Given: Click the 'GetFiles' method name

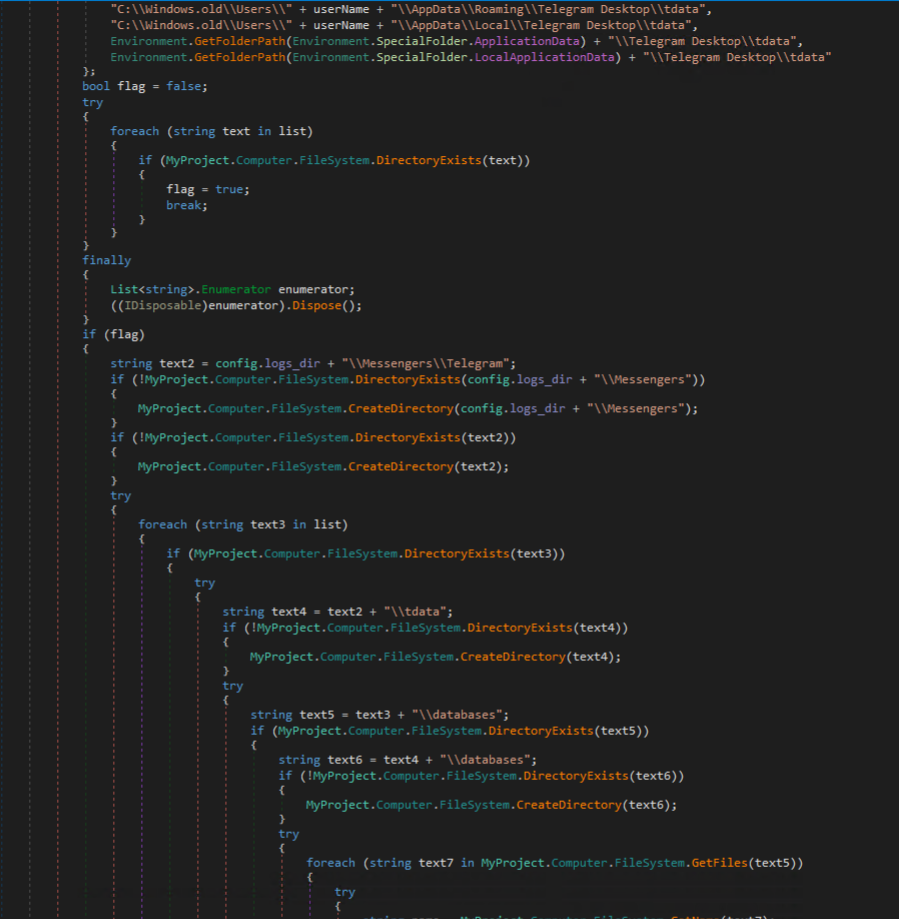Looking at the screenshot, I should click(x=720, y=863).
